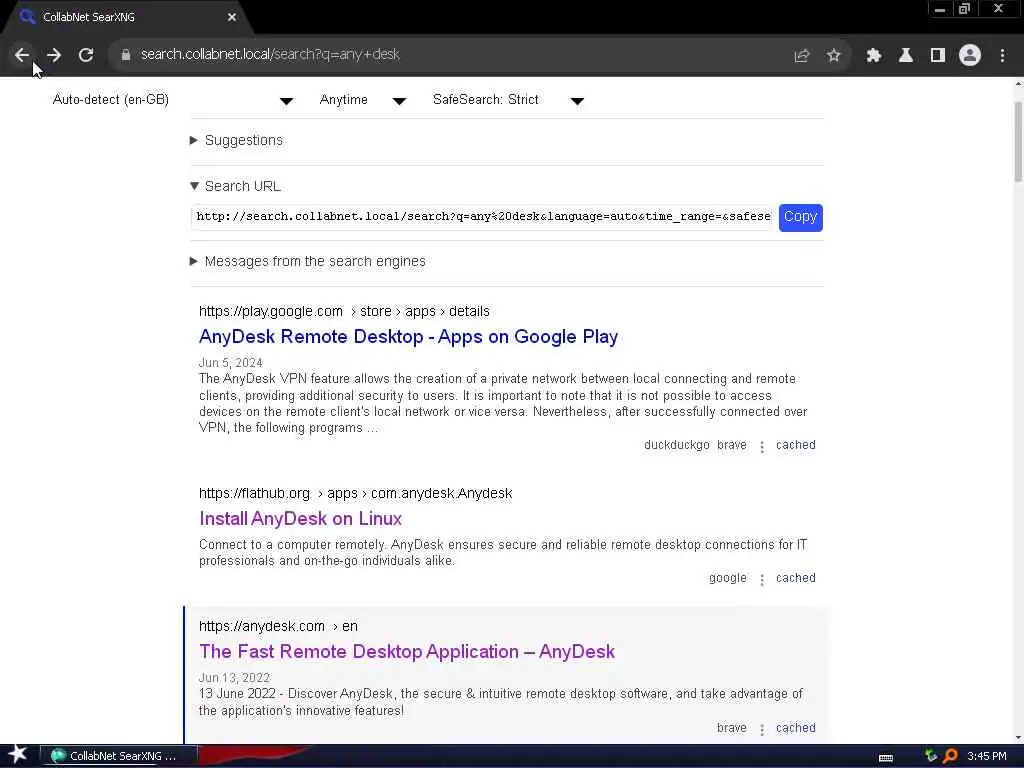Open the Auto-detect (en-GB) language dropdown

(x=173, y=100)
